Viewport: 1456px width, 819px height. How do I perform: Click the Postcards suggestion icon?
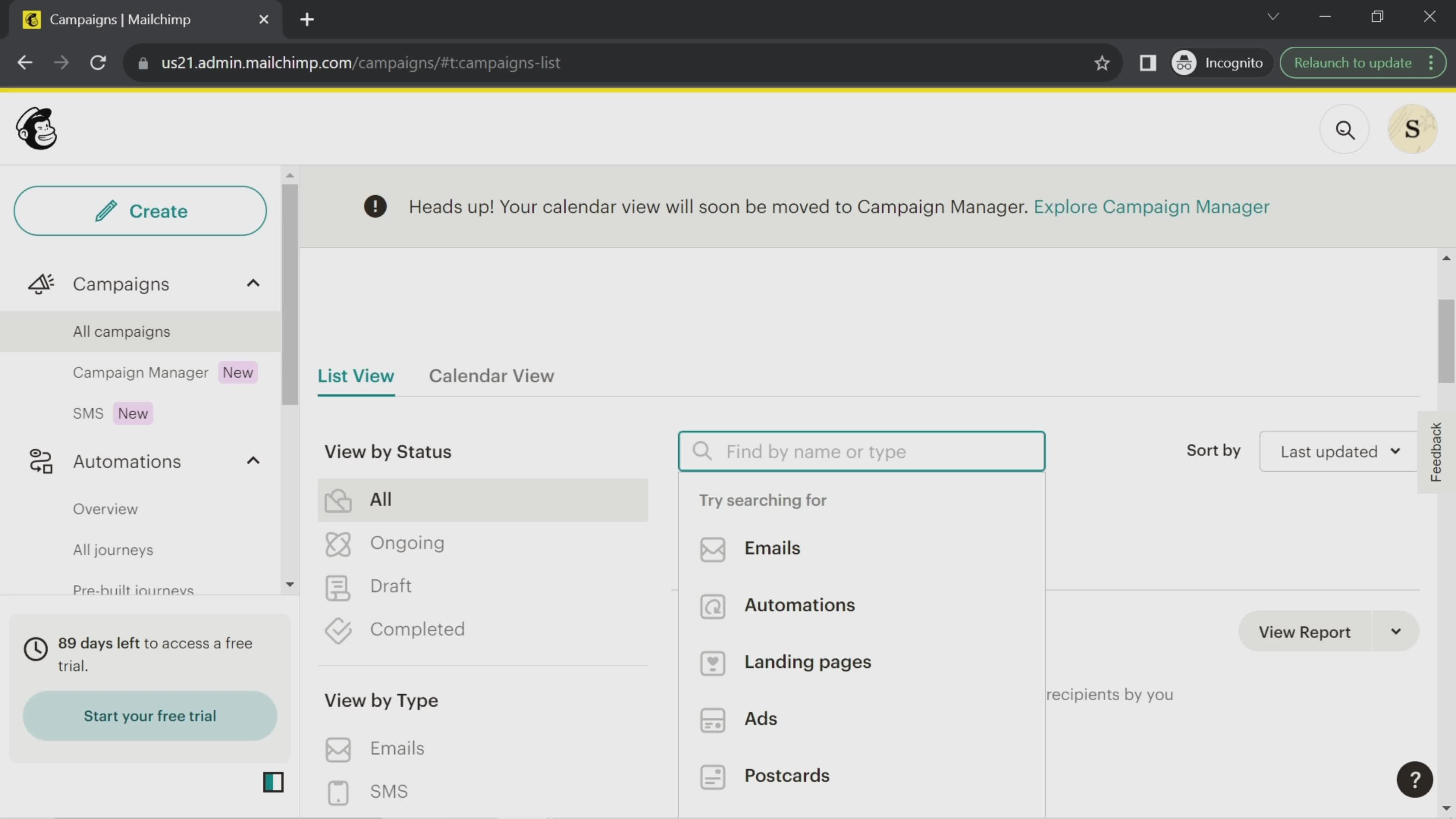tap(712, 775)
